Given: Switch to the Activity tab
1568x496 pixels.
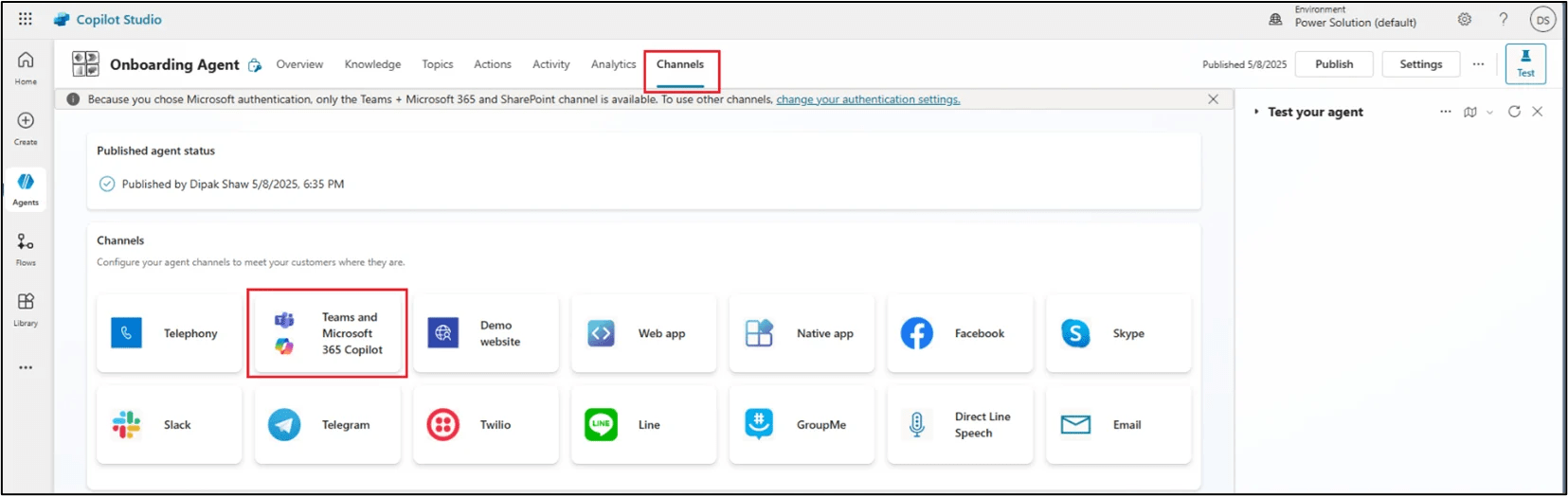Looking at the screenshot, I should pos(551,64).
